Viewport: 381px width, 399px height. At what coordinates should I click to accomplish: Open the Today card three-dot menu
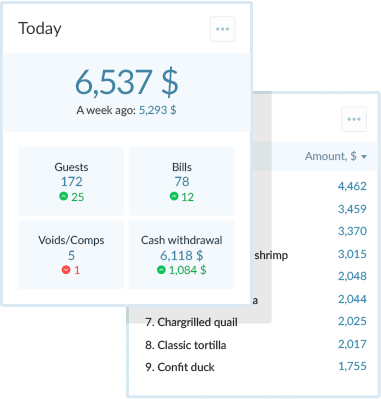point(222,29)
